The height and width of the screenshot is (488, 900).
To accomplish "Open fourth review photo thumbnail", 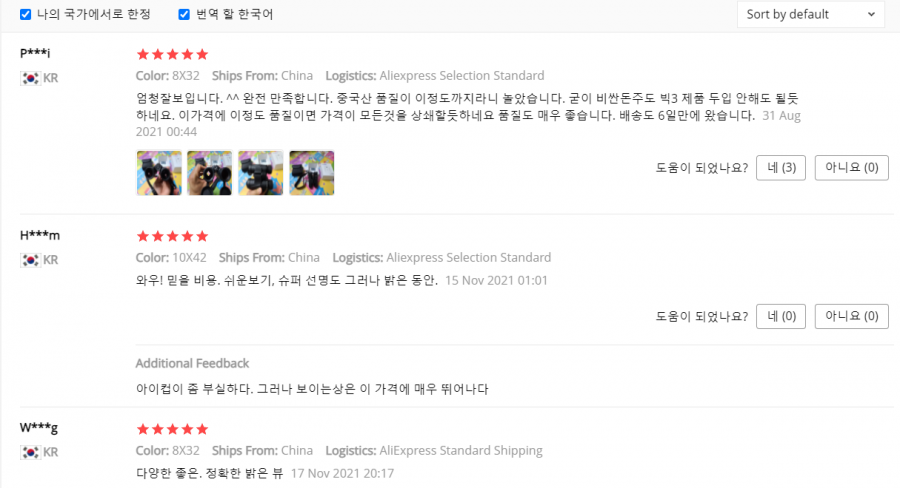I will [312, 173].
